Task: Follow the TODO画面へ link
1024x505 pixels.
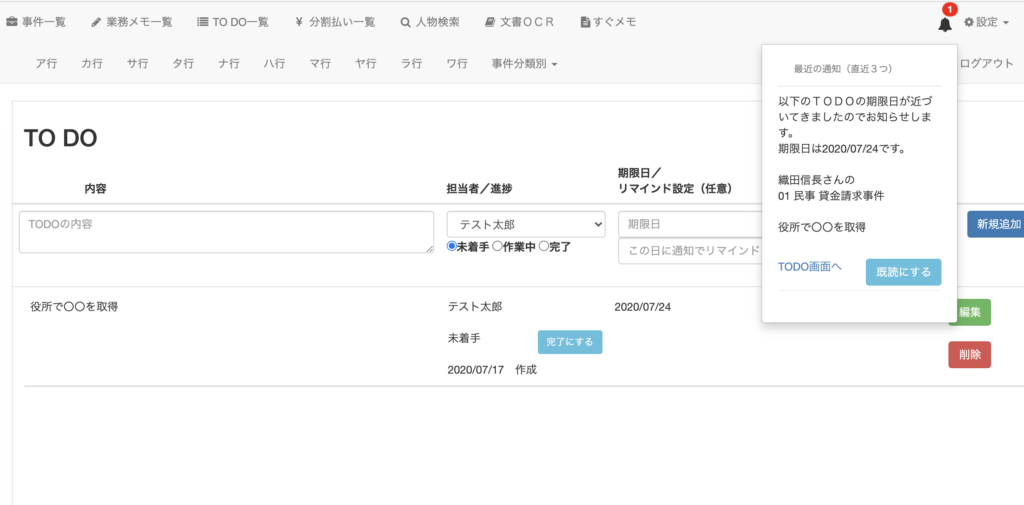Action: (x=810, y=267)
